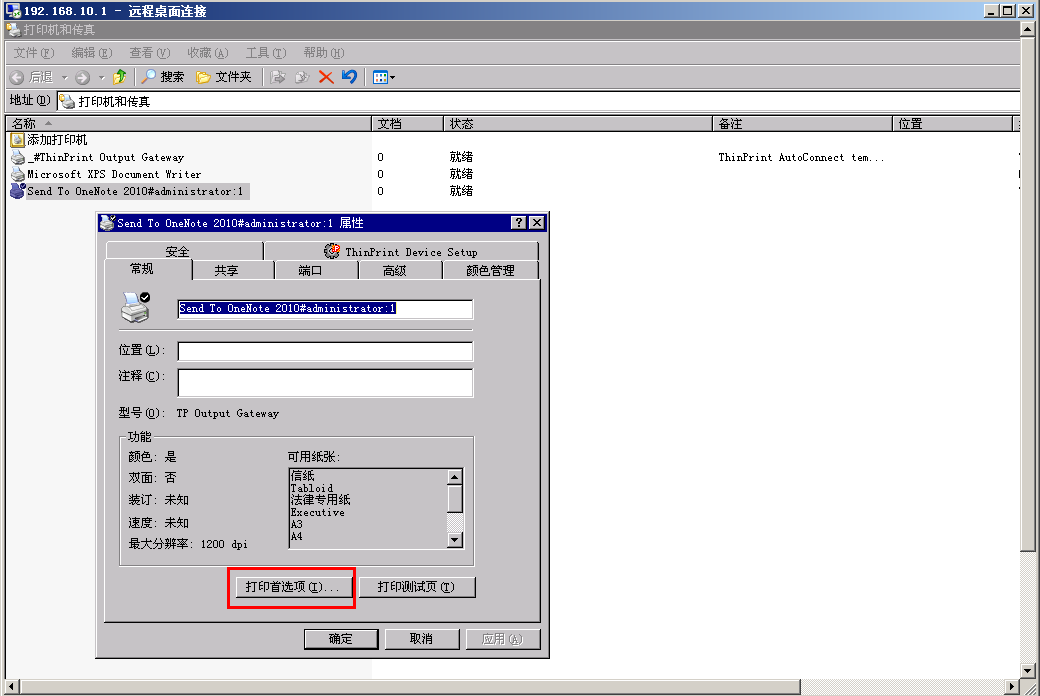Image resolution: width=1040 pixels, height=696 pixels.
Task: Sort by 备注 column header
Action: (x=802, y=124)
